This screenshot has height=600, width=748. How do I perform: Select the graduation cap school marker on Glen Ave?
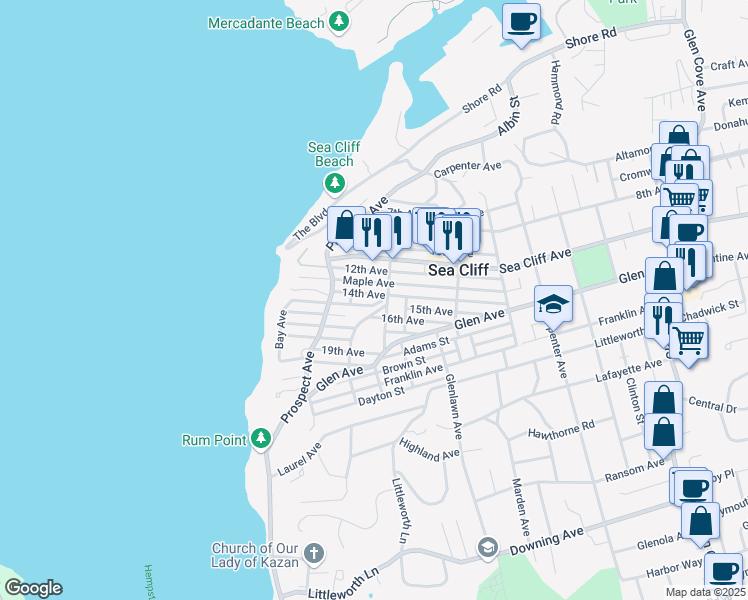[553, 304]
